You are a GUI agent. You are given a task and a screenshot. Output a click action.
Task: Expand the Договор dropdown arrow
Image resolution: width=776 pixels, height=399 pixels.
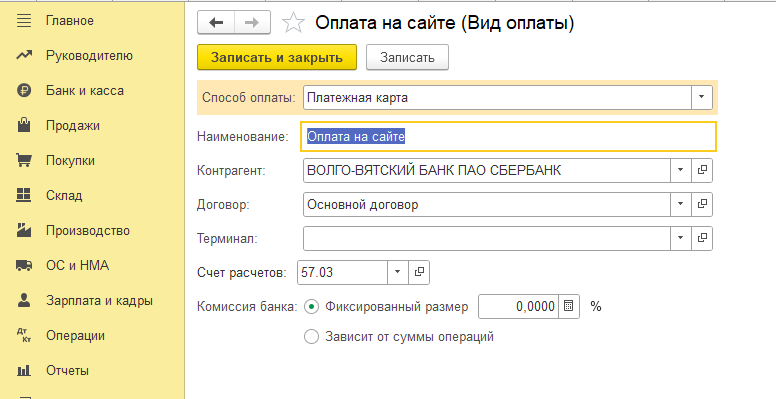pyautogui.click(x=680, y=204)
